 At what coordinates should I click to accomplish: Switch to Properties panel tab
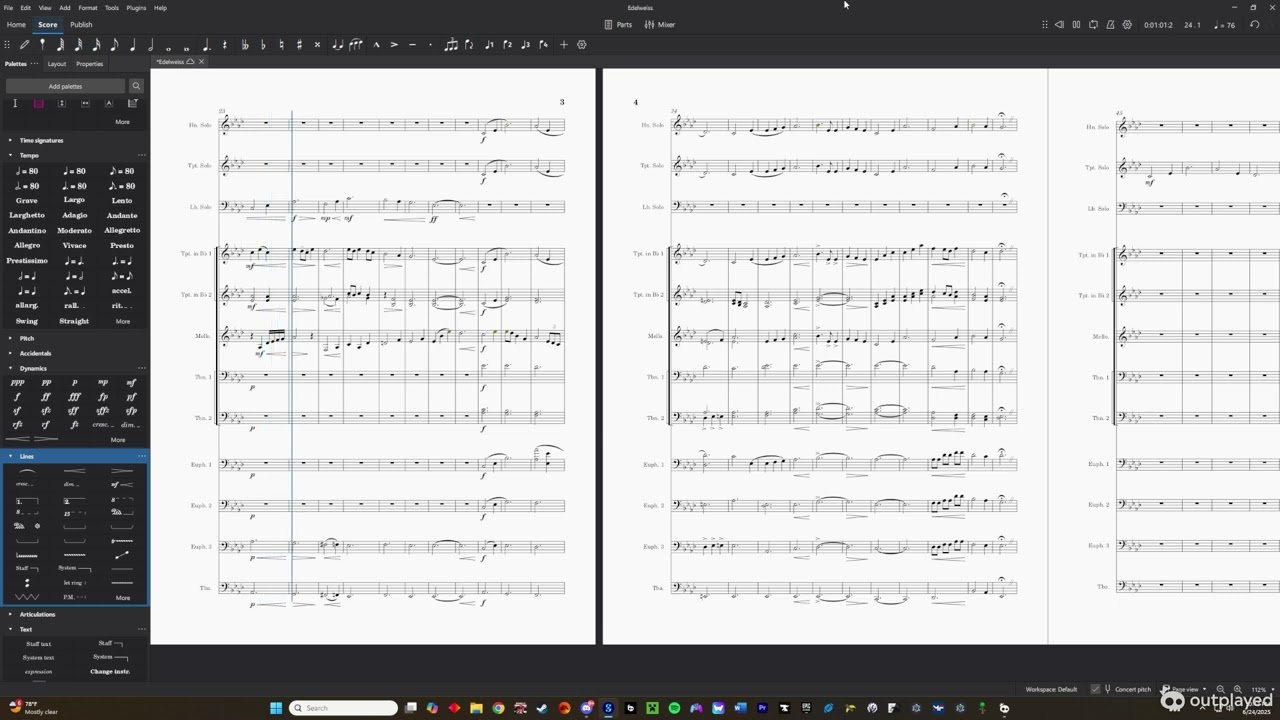[89, 64]
